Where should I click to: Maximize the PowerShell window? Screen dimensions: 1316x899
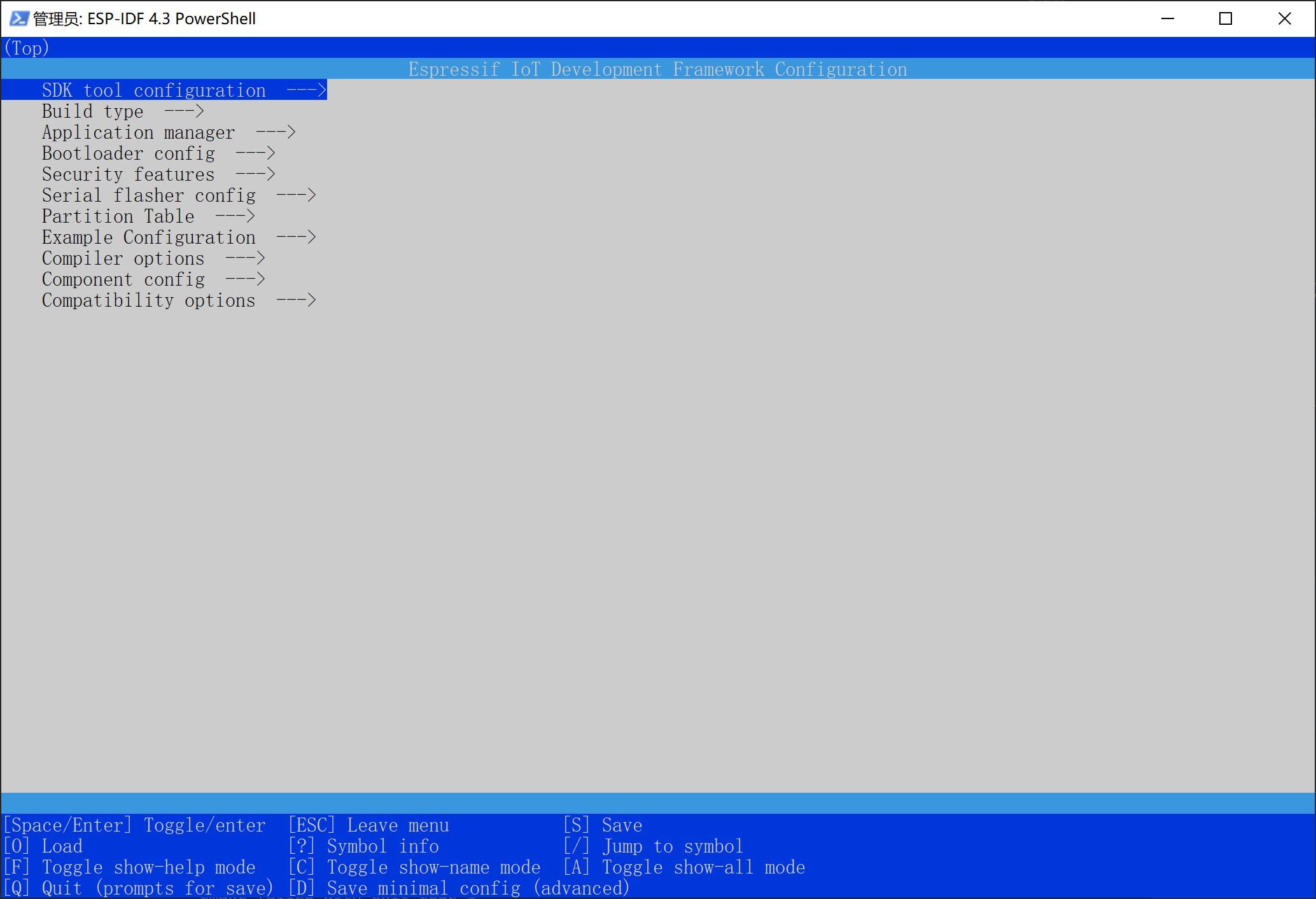[1226, 18]
